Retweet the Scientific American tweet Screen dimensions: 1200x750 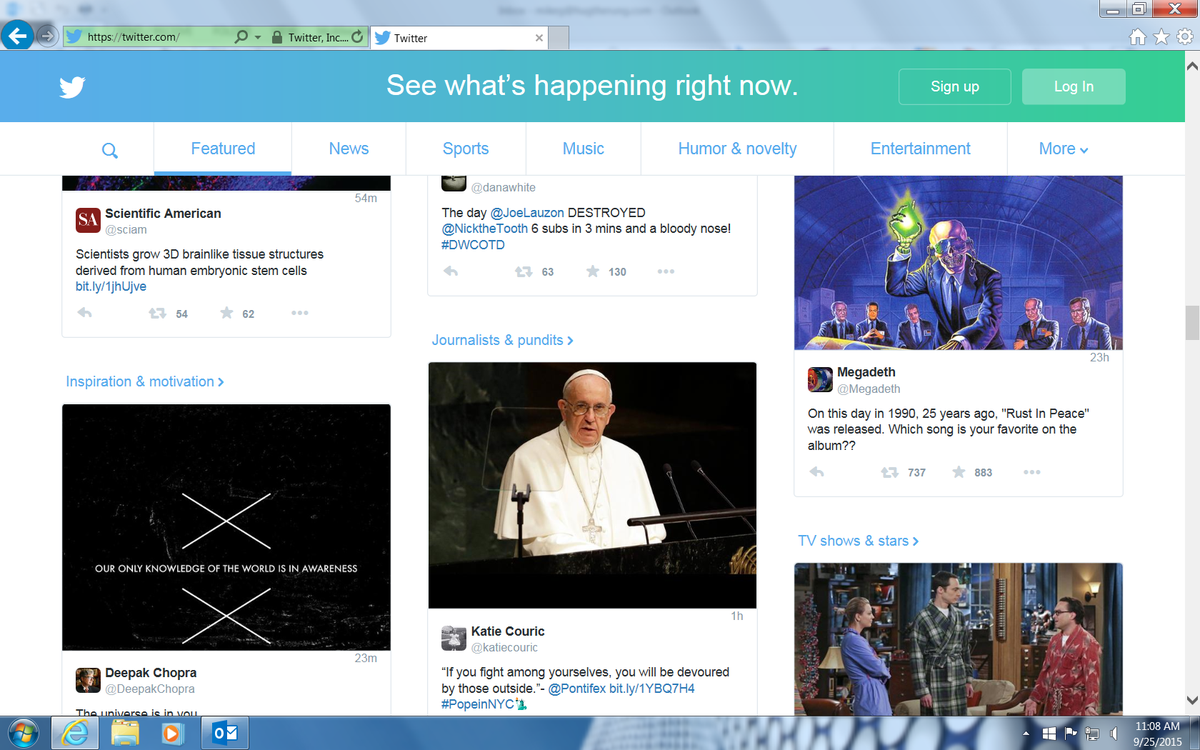click(157, 313)
